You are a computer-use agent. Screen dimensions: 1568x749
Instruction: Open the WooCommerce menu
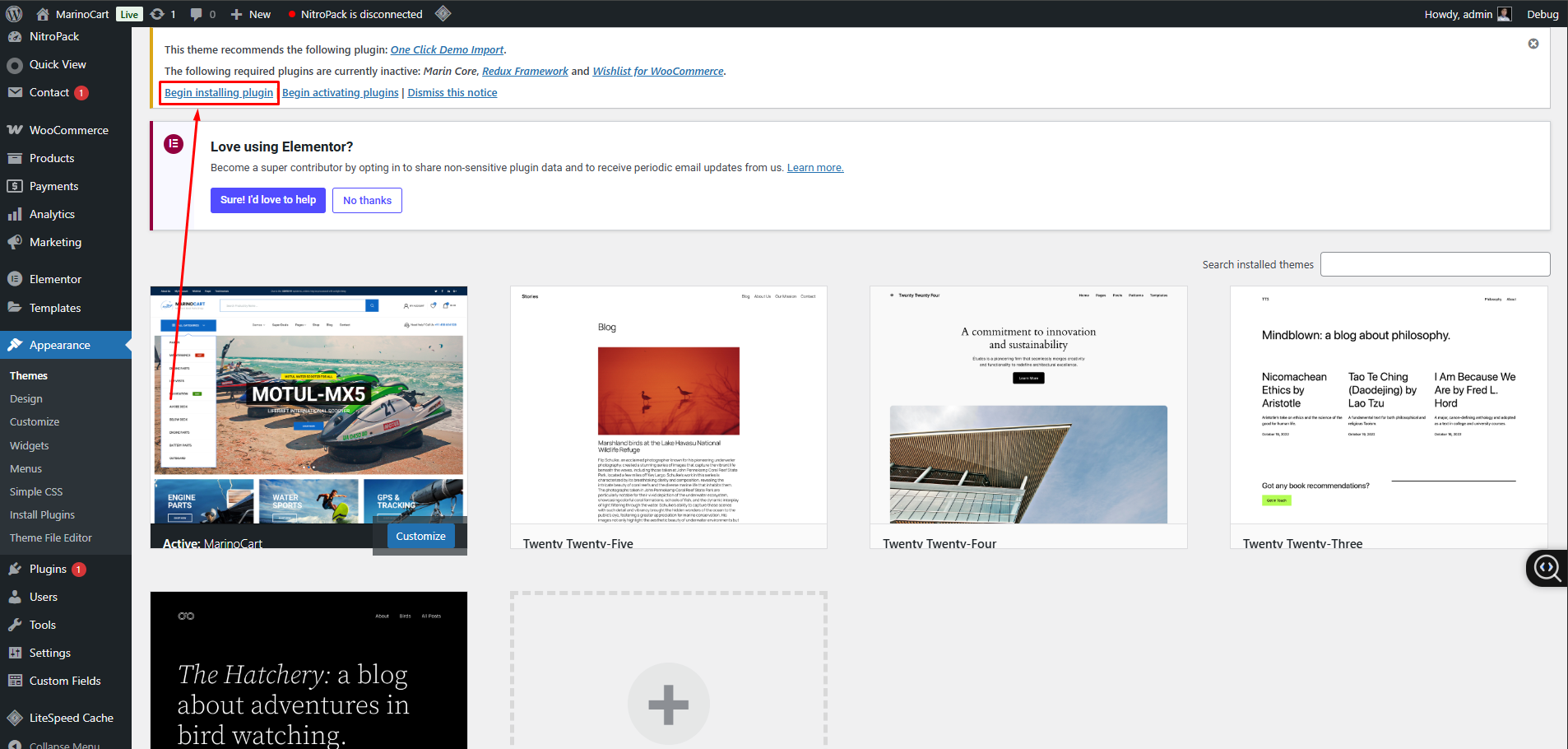68,130
